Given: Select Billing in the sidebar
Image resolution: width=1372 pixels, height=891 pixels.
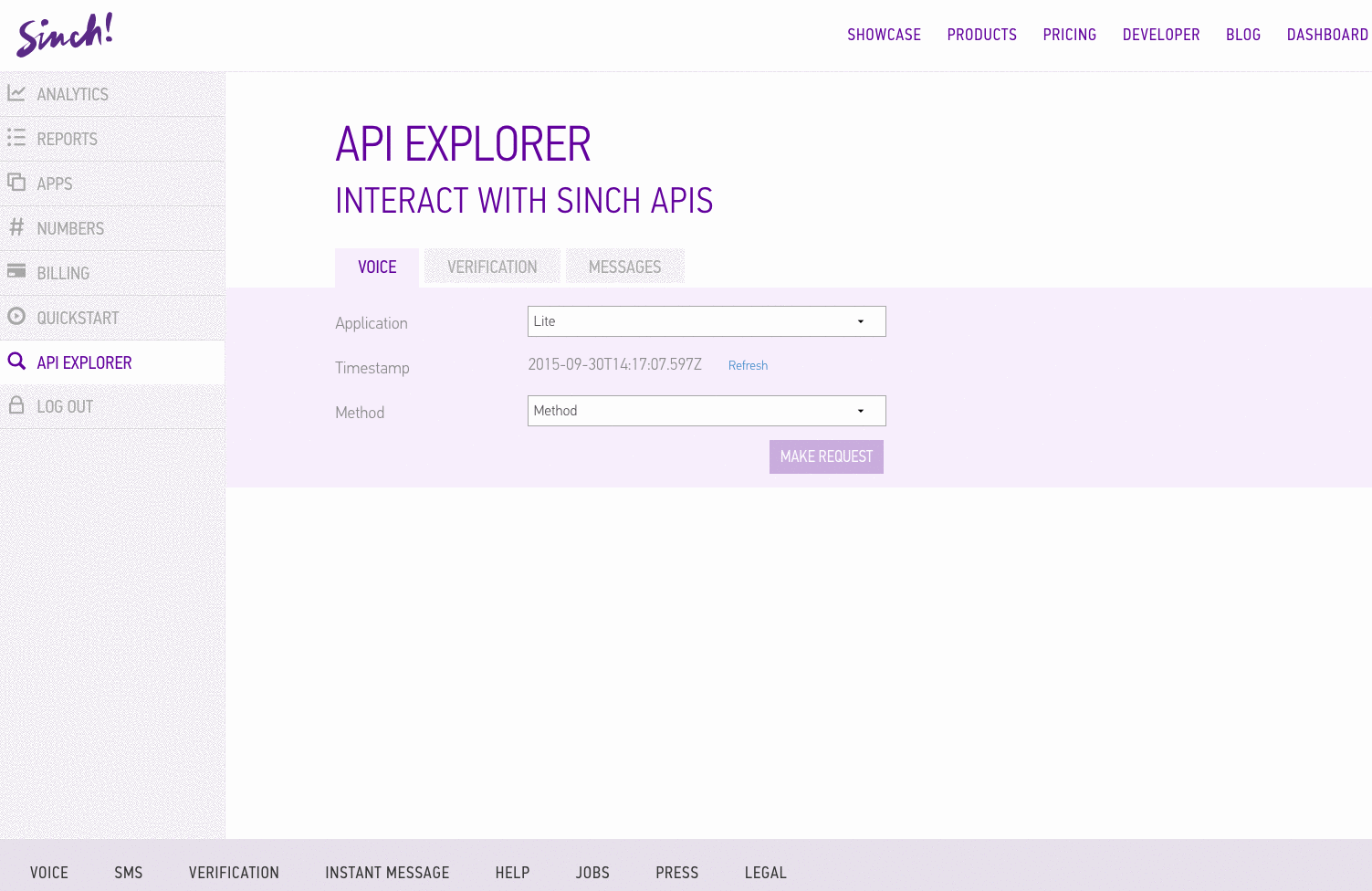Looking at the screenshot, I should (112, 273).
